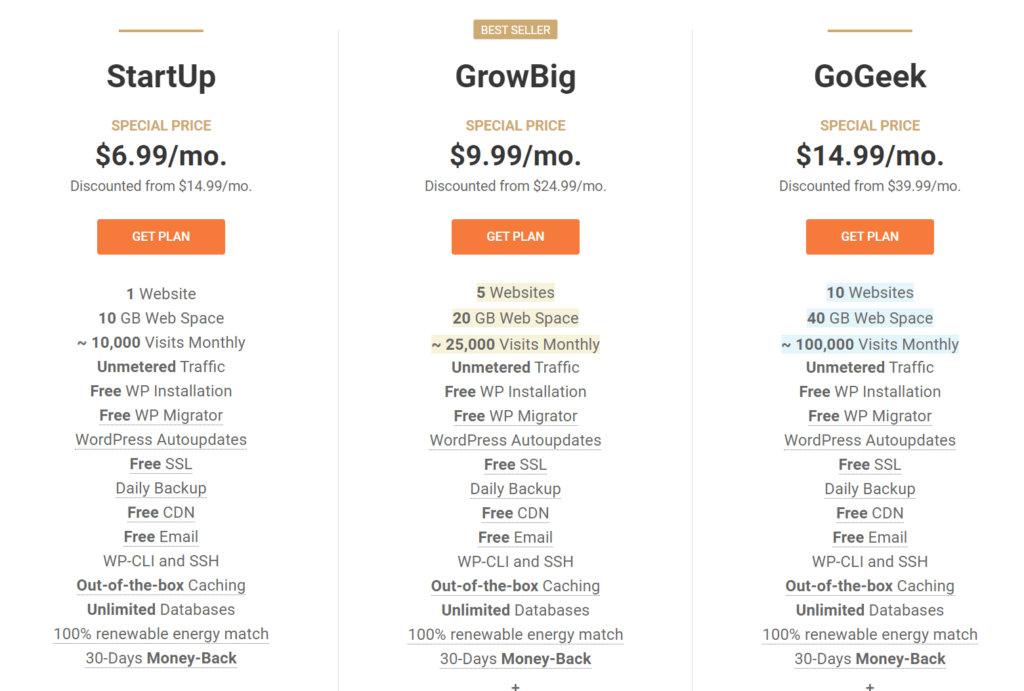Click WordPress Autoupdates in the GrowBig plan
The height and width of the screenshot is (691, 1024).
515,440
